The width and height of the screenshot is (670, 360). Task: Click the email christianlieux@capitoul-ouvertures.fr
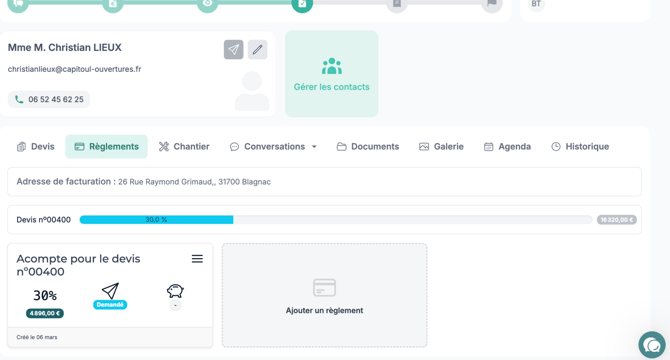pyautogui.click(x=74, y=69)
